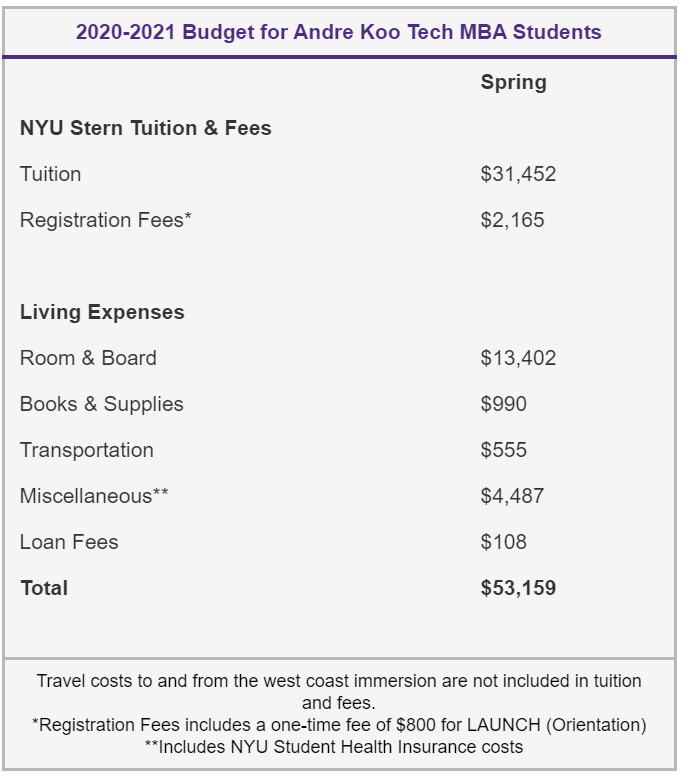Click the LAUNCH Orientation fee footnote
Viewport: 689px width, 776px height.
[x=339, y=724]
